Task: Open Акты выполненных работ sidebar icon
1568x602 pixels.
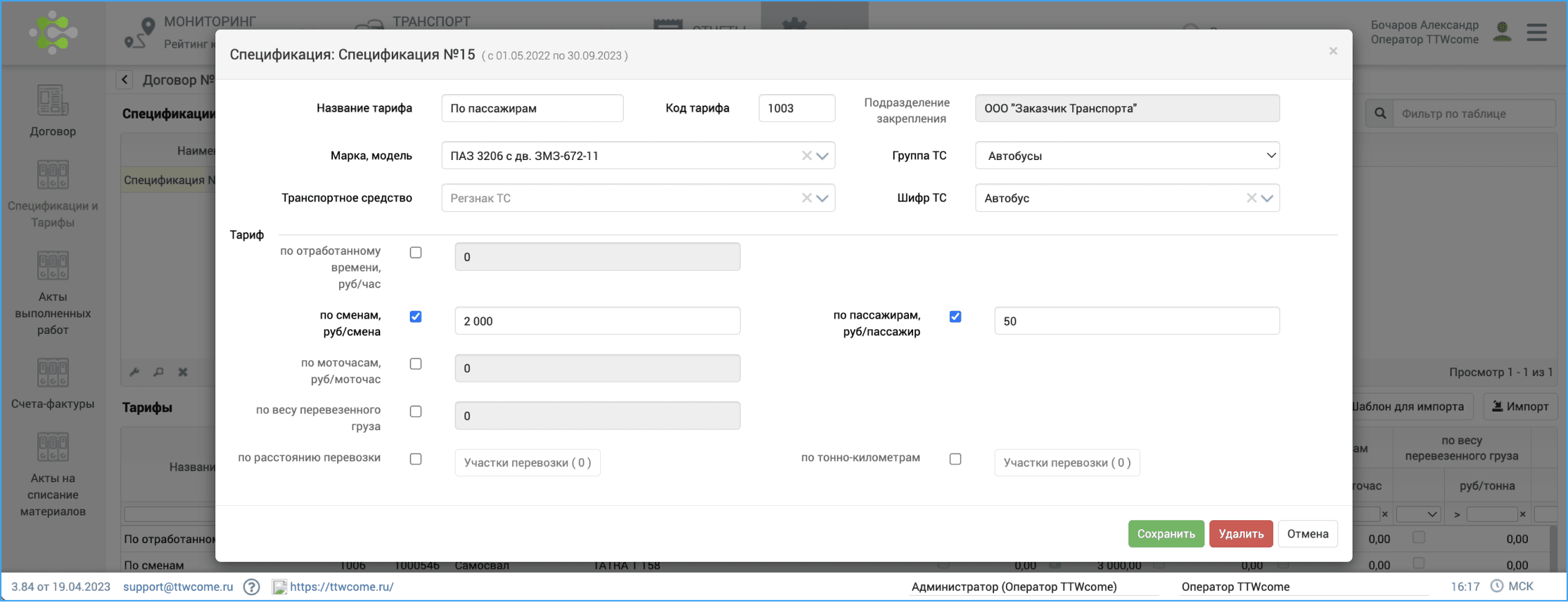Action: pyautogui.click(x=53, y=266)
